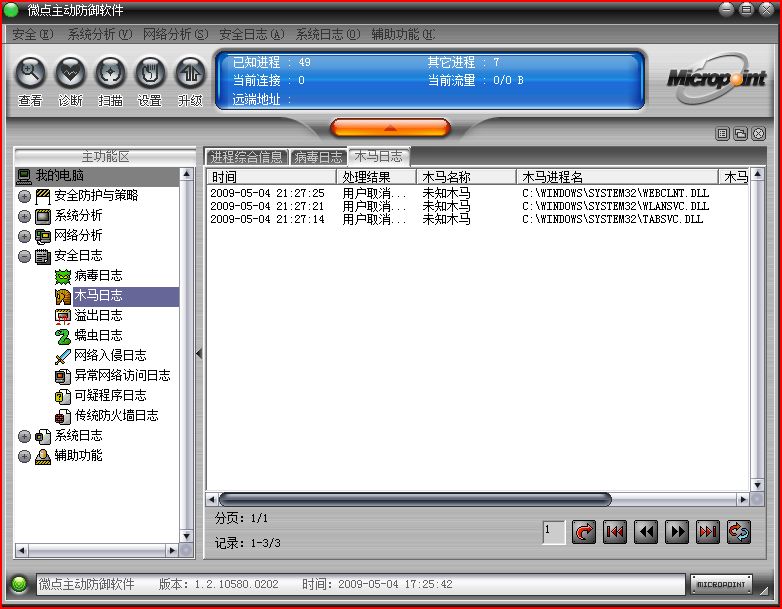Collapse the 安全日志 tree node
This screenshot has height=609, width=782.
[x=24, y=256]
